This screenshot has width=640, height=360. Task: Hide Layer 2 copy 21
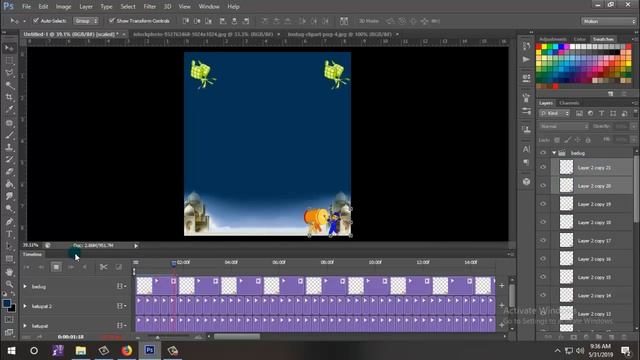point(543,167)
